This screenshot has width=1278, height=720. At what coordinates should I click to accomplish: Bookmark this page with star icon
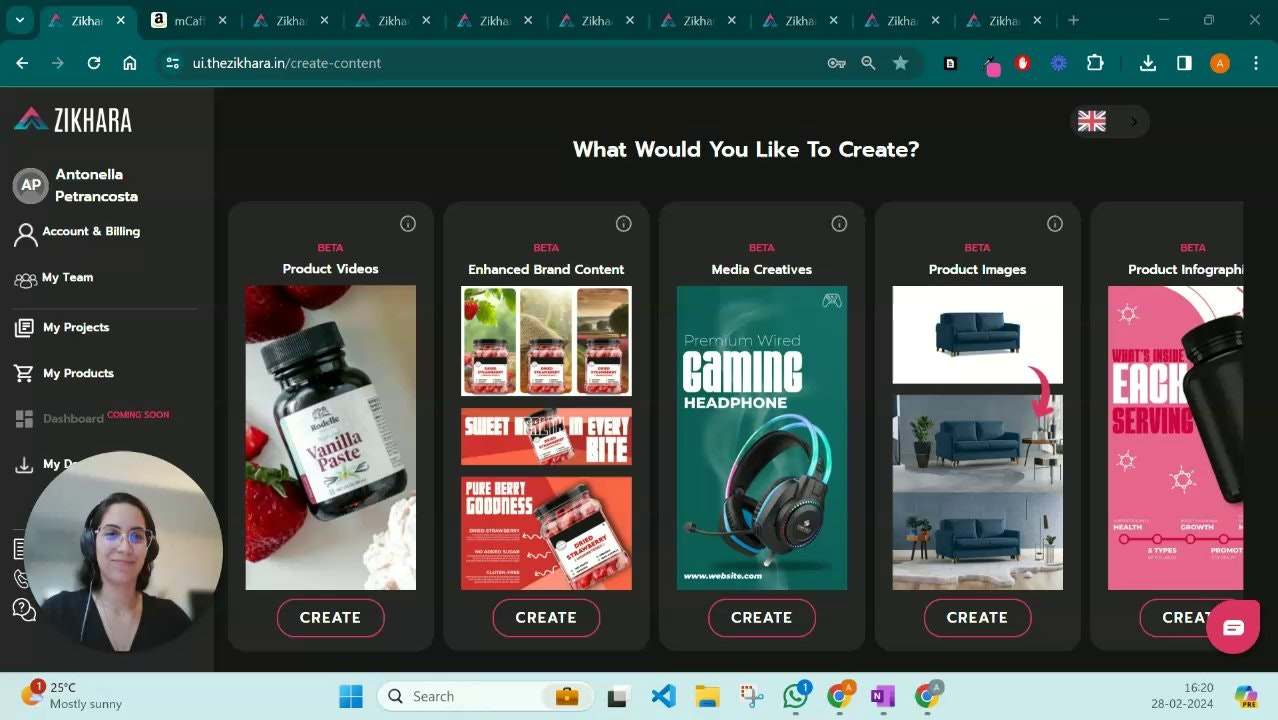pyautogui.click(x=900, y=63)
